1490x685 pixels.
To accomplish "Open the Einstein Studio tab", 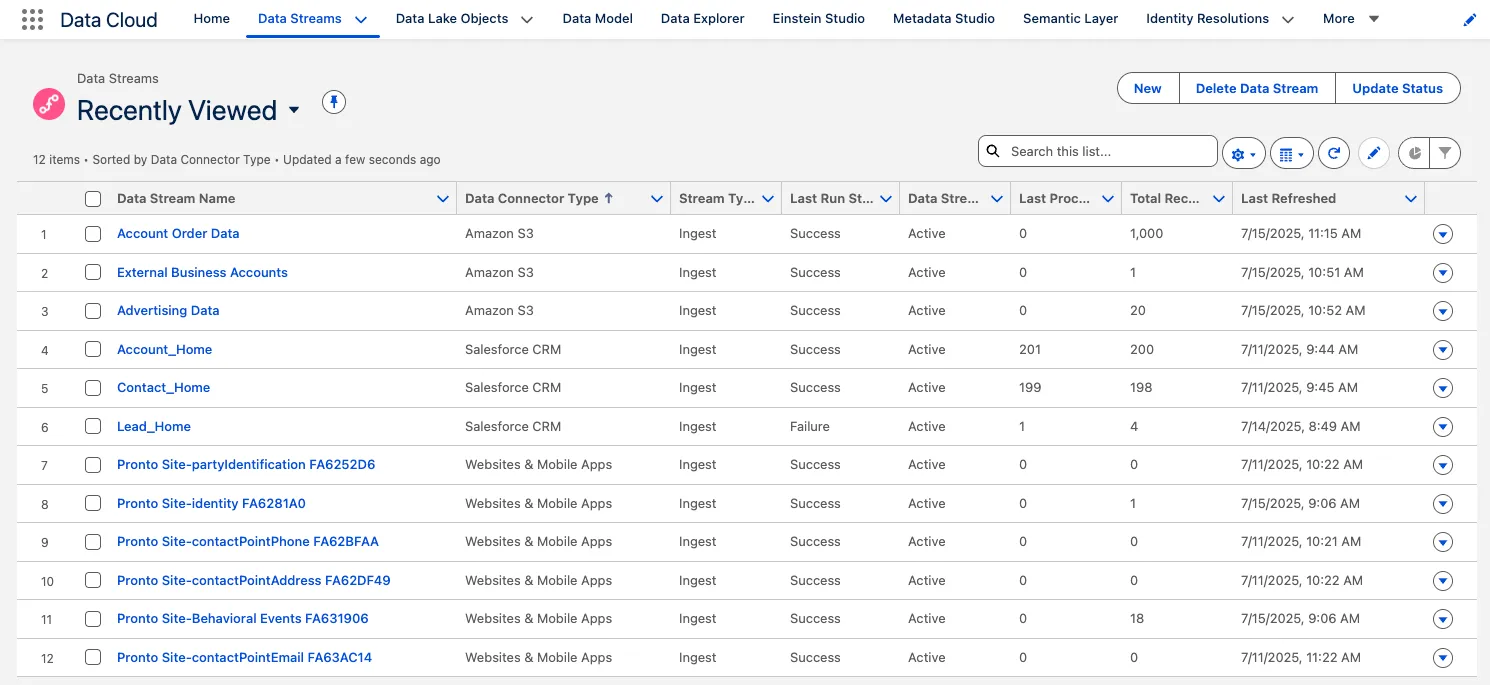I will click(818, 19).
